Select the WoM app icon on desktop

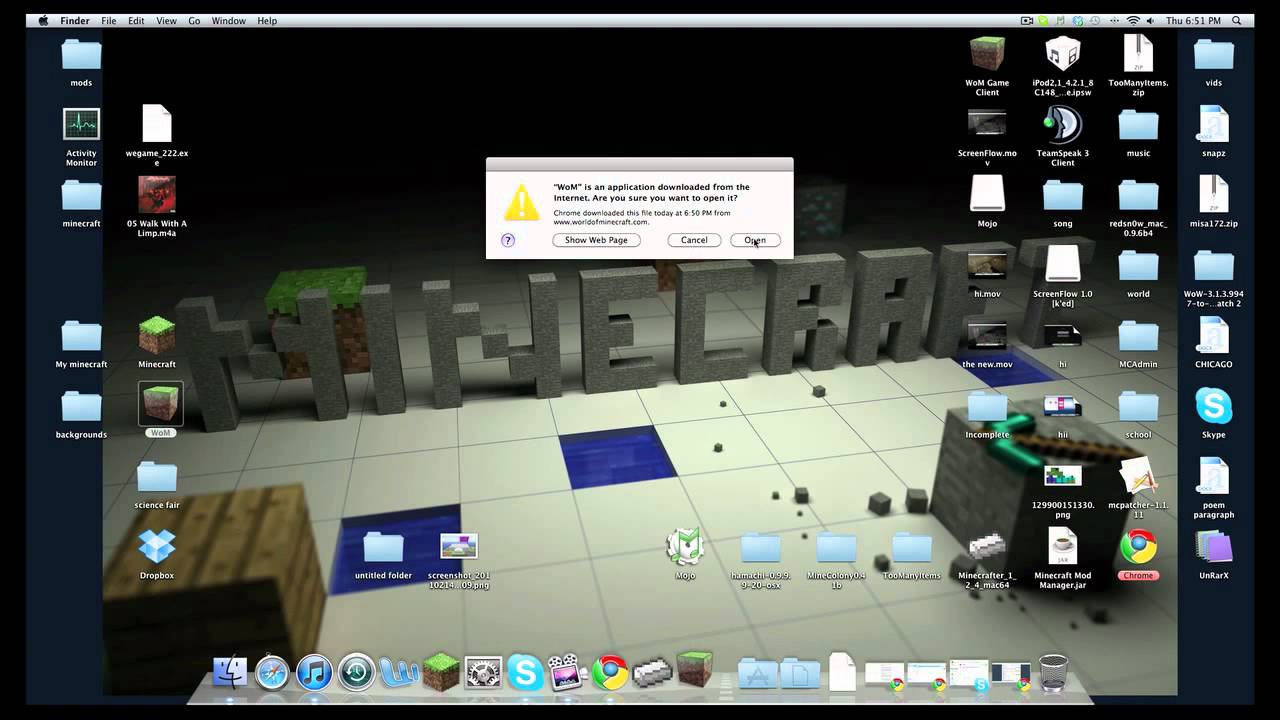pyautogui.click(x=160, y=404)
